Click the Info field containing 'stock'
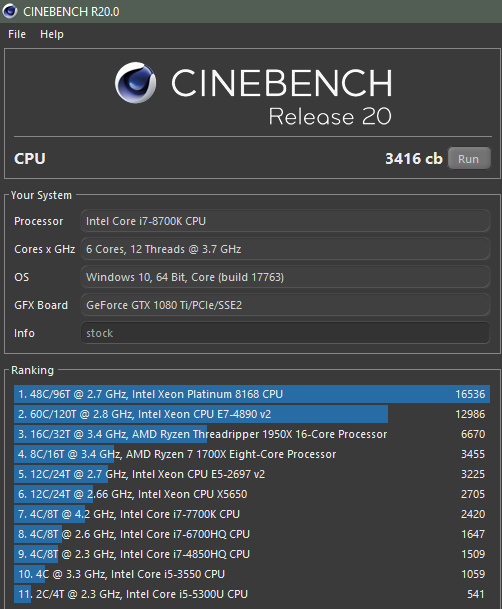 pos(285,333)
